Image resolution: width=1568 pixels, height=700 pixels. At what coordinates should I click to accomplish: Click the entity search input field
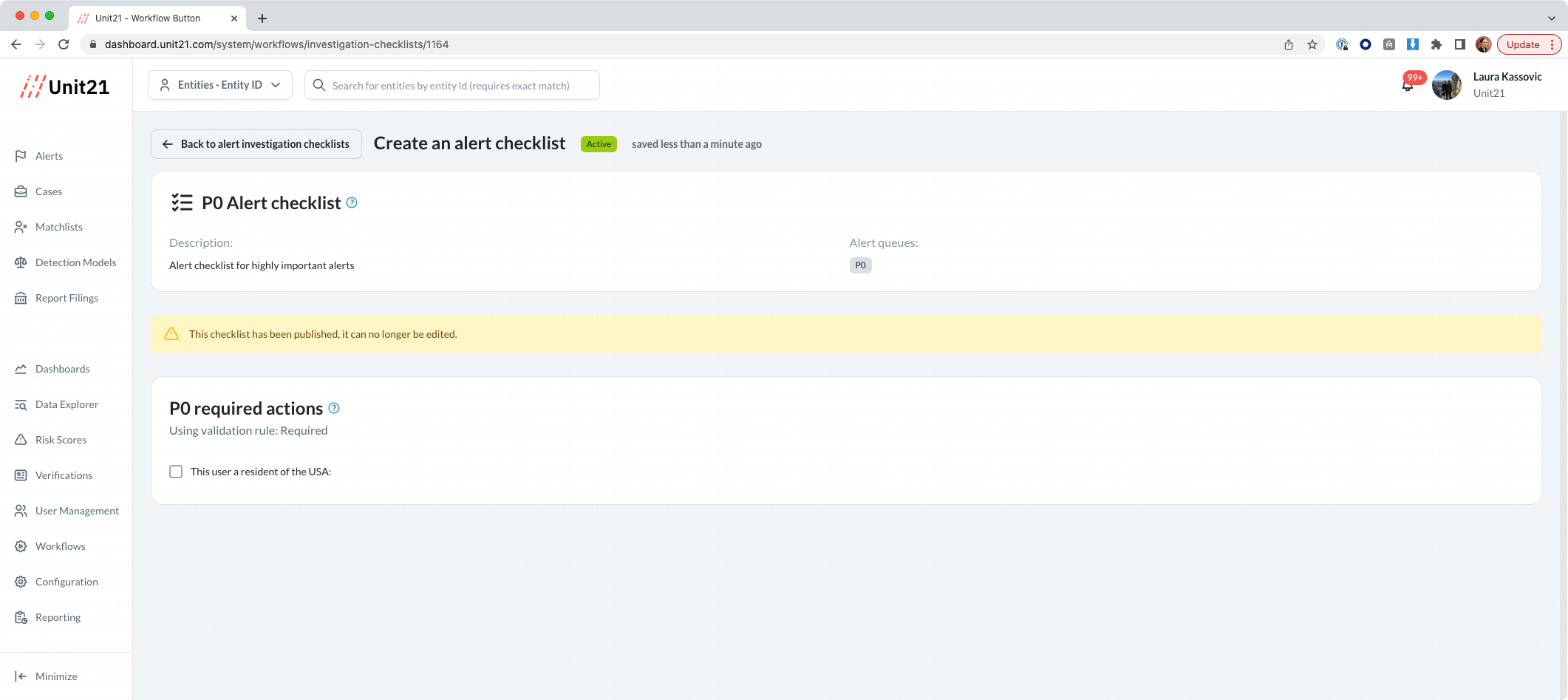point(452,85)
